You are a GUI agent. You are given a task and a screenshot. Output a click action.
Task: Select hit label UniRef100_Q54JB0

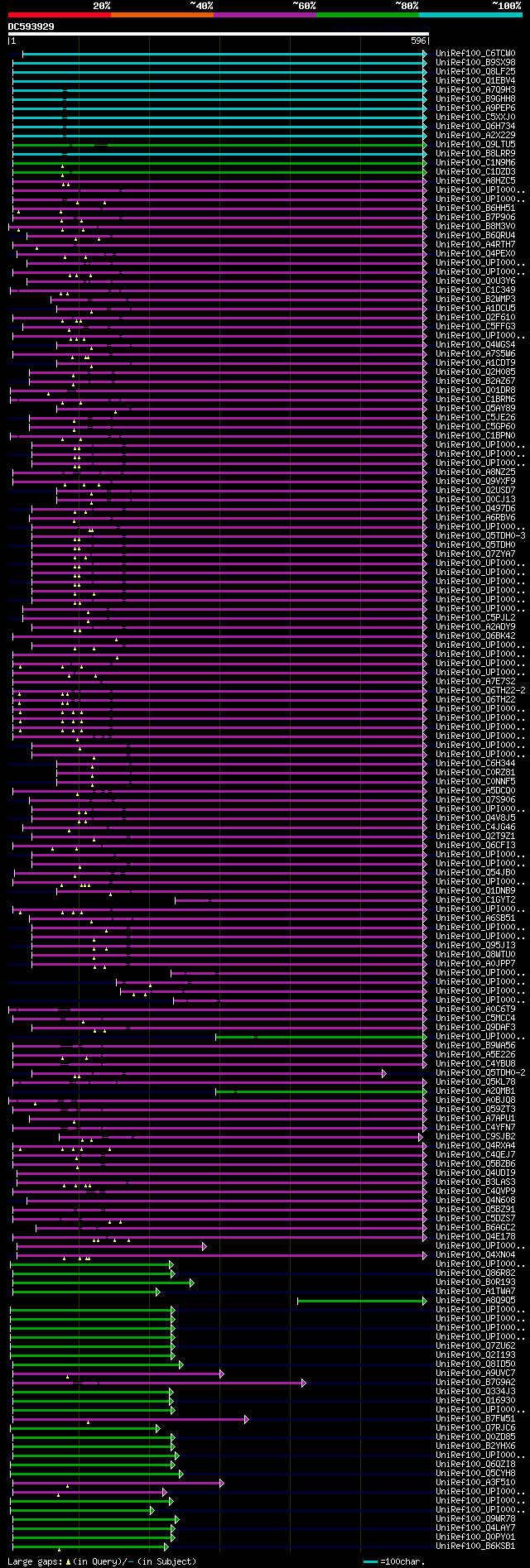tap(475, 873)
